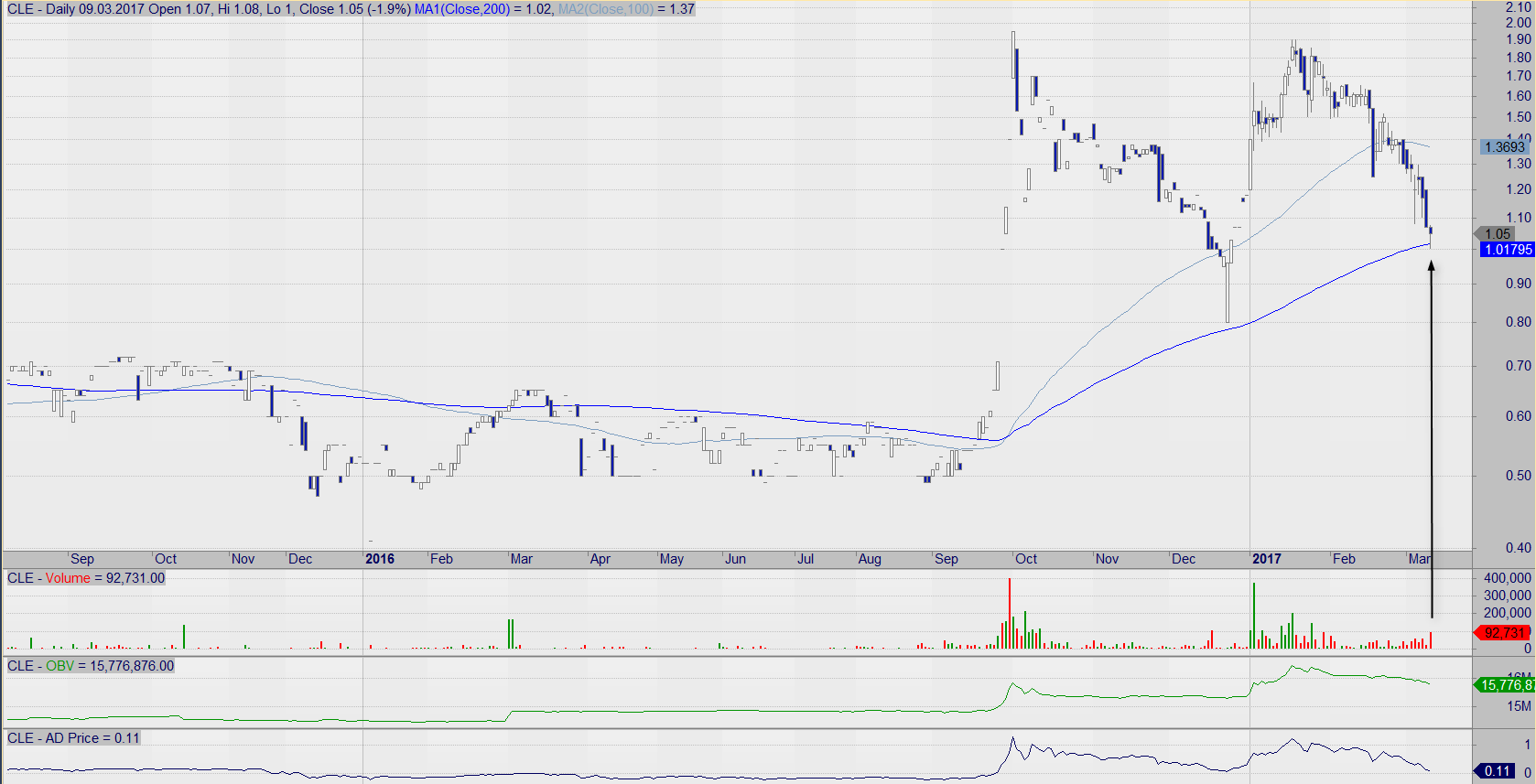
Task: Click the Jun label on the time axis
Action: (735, 559)
